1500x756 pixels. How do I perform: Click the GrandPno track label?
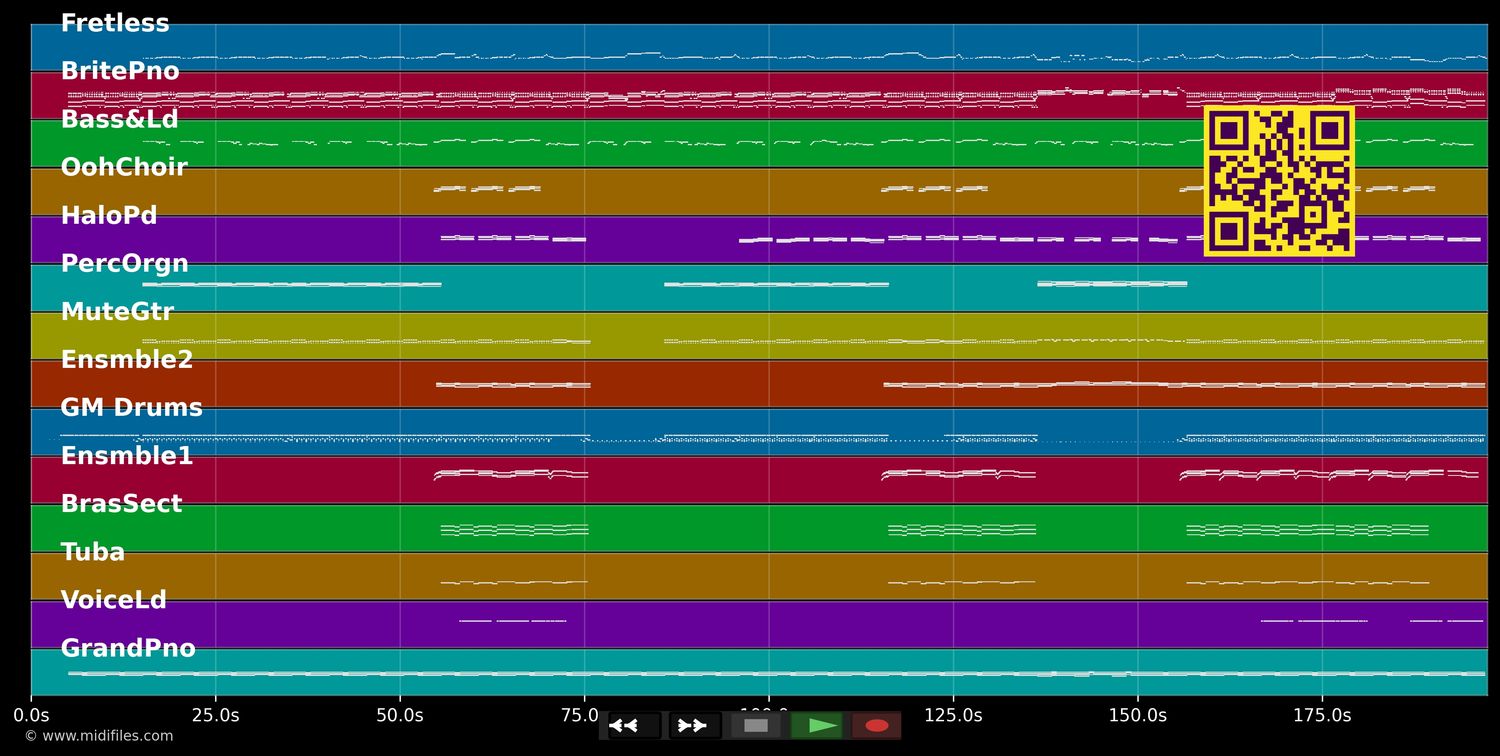128,649
